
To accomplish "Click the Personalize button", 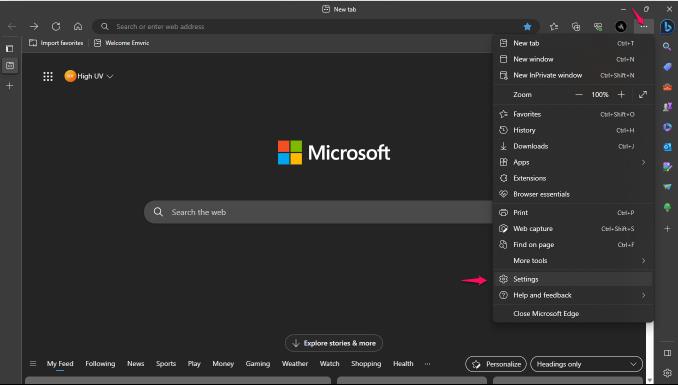I will 496,364.
